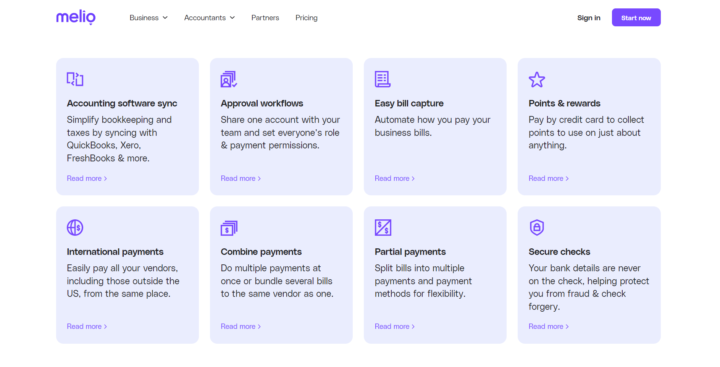Click the Start now button
This screenshot has width=720, height=367.
pyautogui.click(x=636, y=17)
